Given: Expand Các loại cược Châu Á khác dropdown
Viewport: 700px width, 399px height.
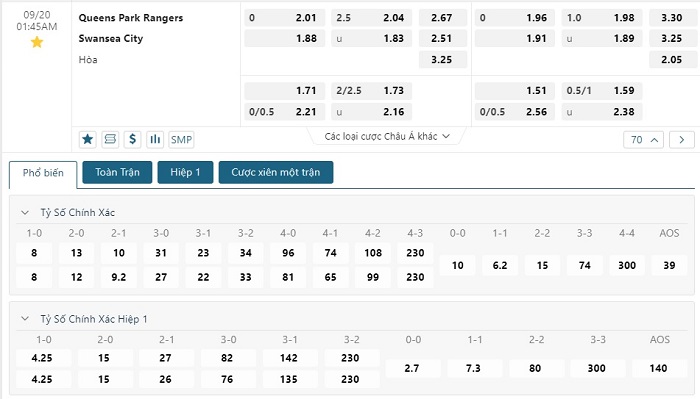Looking at the screenshot, I should coord(387,137).
